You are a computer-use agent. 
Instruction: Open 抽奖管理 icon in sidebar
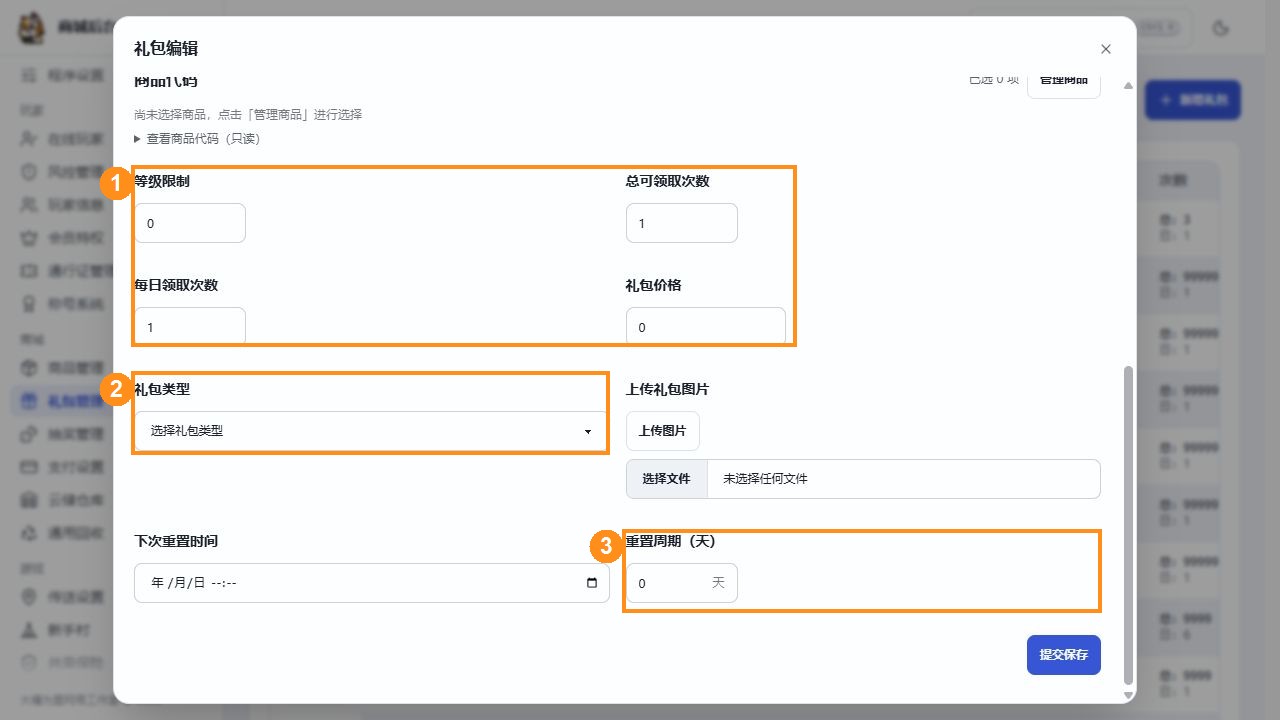(x=29, y=435)
